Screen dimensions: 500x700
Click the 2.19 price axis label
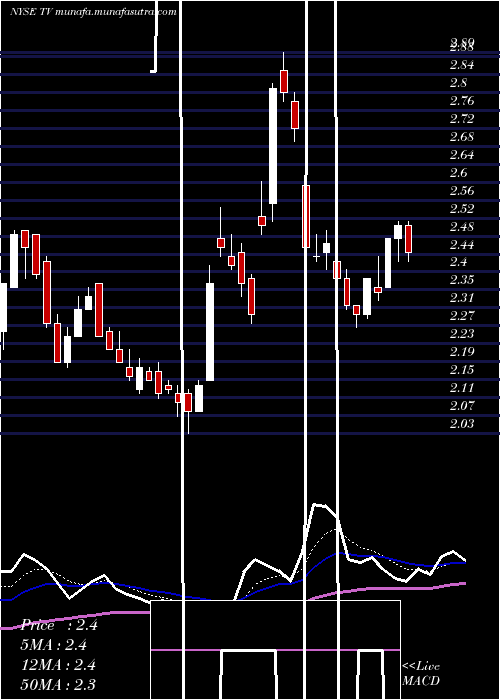click(462, 352)
